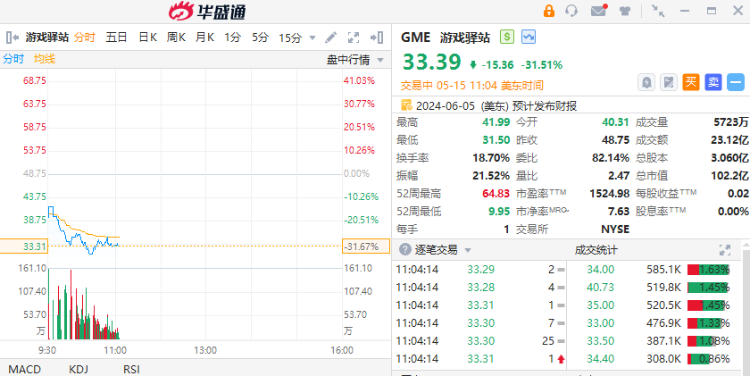This screenshot has width=750, height=376.
Task: Open customer service headset icon
Action: [x=571, y=11]
